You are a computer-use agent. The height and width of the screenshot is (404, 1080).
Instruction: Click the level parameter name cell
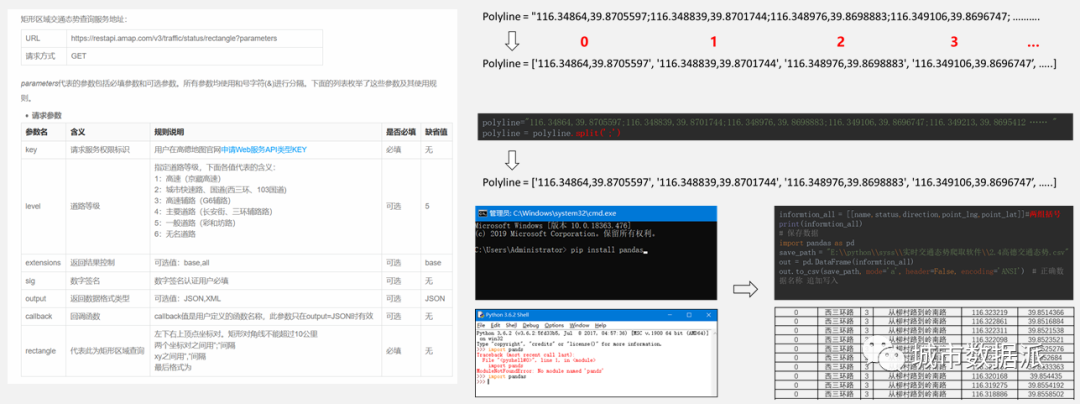43,206
